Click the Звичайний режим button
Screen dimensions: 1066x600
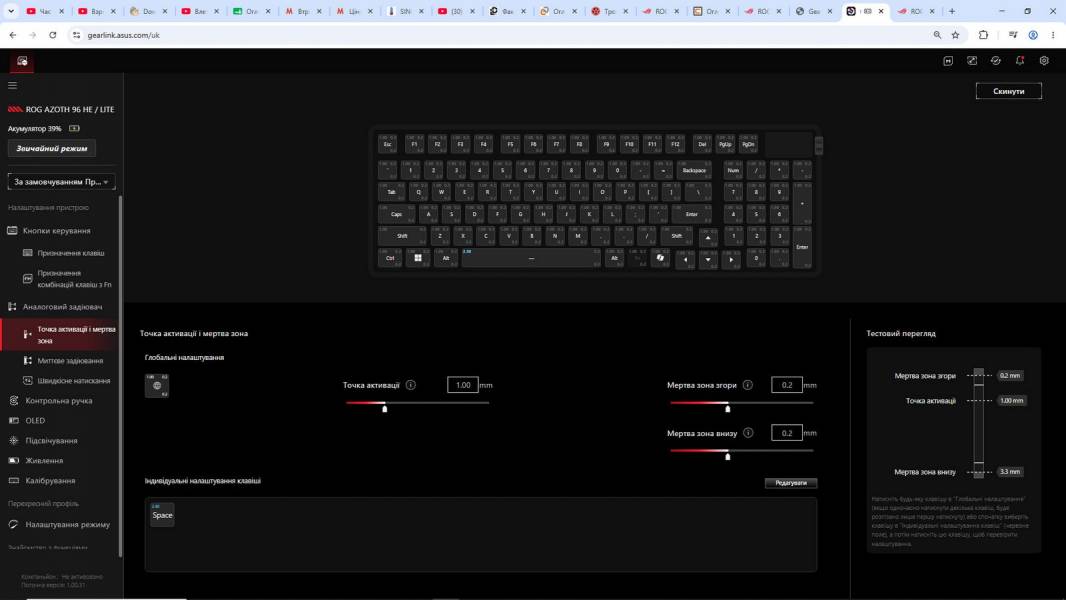52,148
